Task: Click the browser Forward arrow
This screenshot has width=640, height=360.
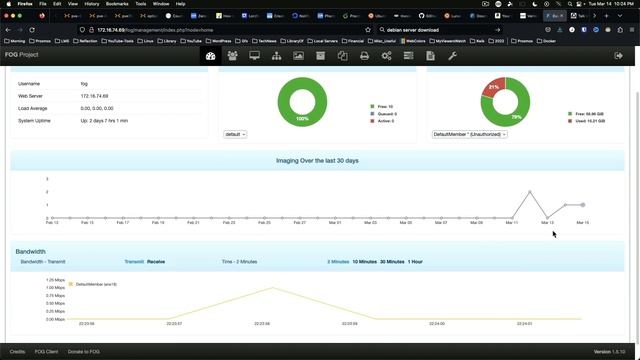Action: [x=20, y=30]
